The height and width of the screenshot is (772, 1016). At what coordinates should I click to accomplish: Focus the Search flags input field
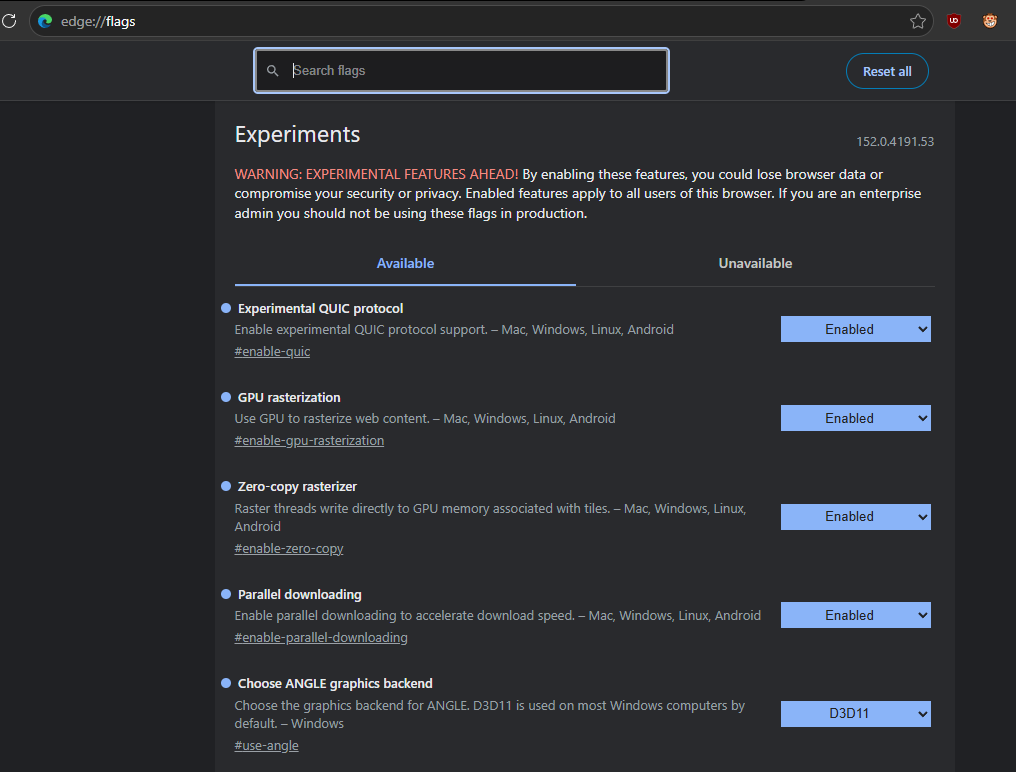click(x=461, y=71)
